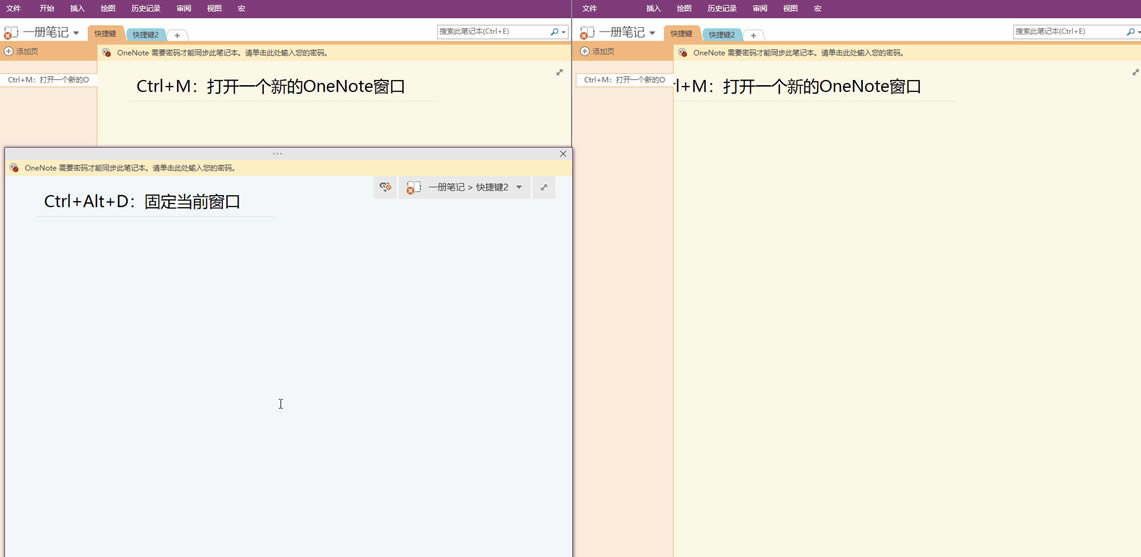
Task: Select Ctrl+M page in left window page list
Action: (x=49, y=79)
